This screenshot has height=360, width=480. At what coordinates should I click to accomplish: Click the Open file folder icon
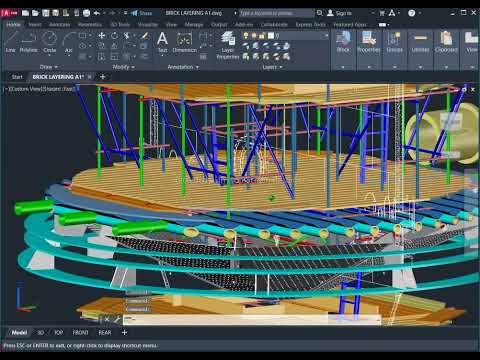[x=35, y=13]
